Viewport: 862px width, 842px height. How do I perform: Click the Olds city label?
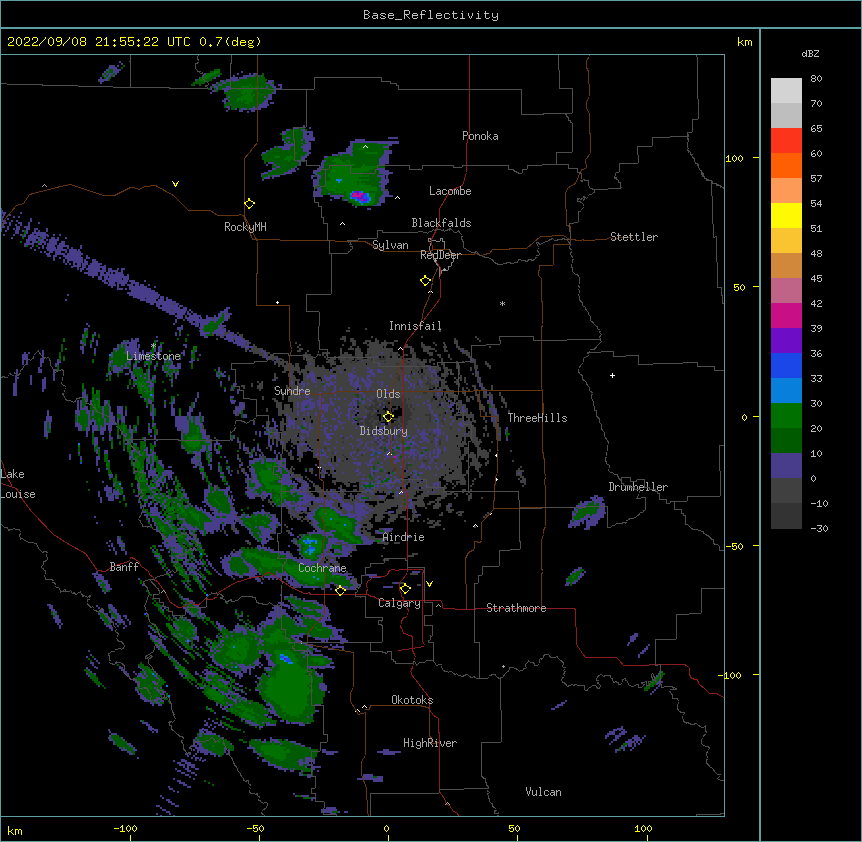click(388, 394)
